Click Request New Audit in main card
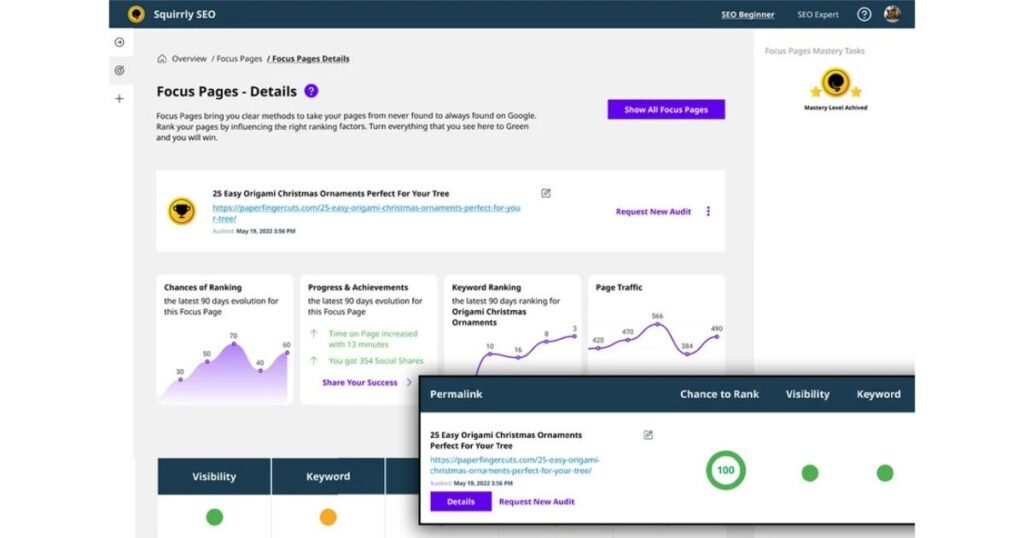The image size is (1024, 538). [x=653, y=212]
